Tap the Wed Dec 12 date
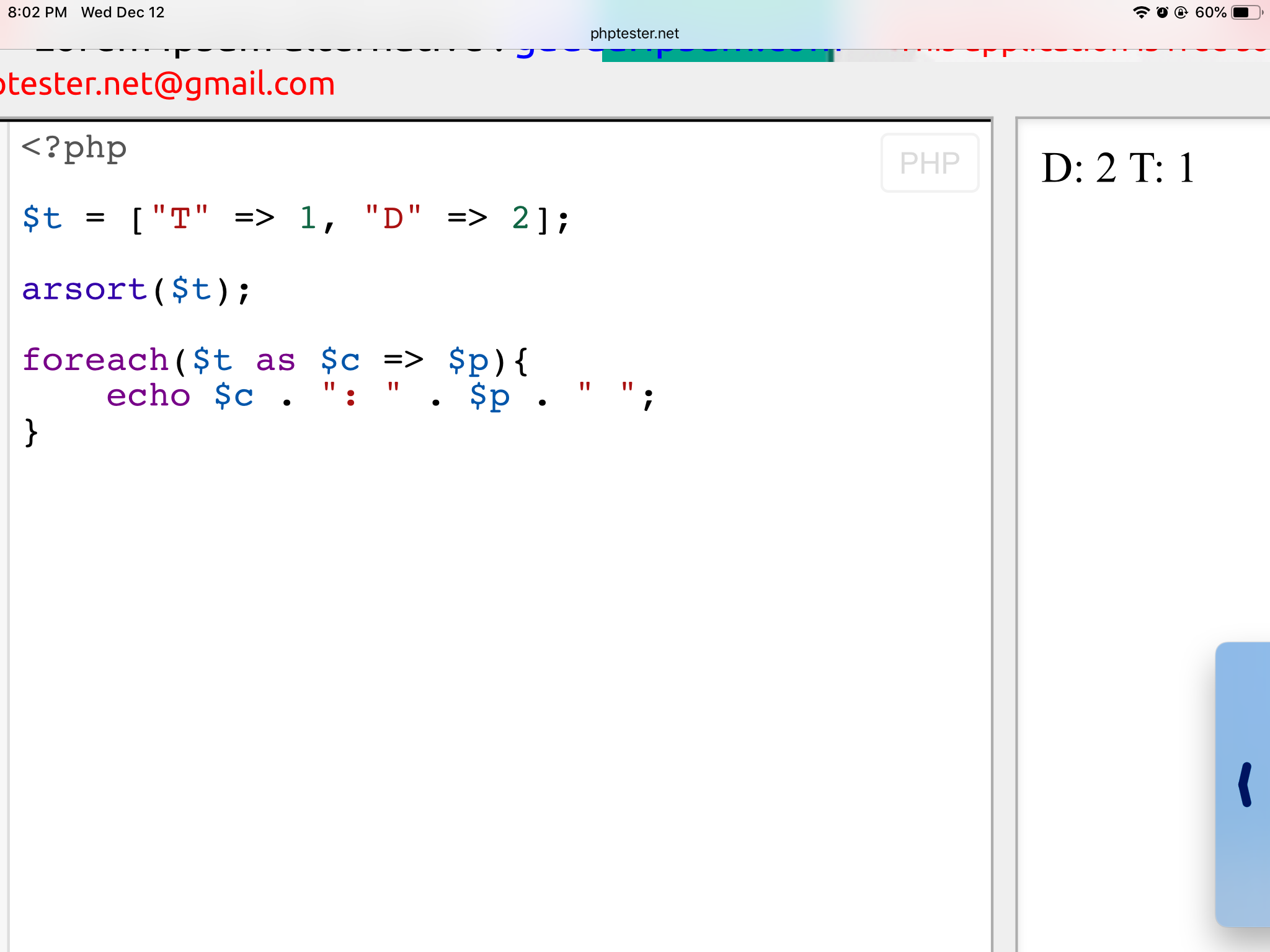Screen dimensions: 1270x952 [123, 12]
